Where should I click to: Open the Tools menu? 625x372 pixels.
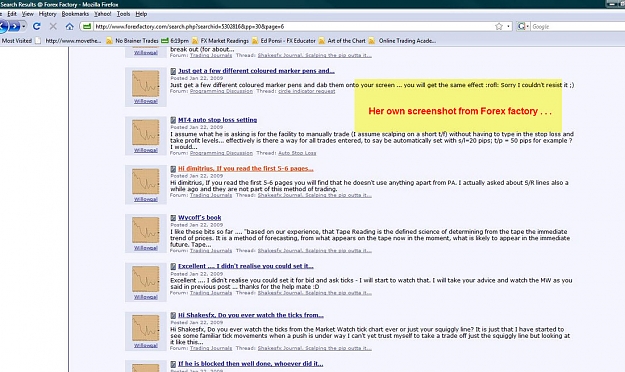123,14
